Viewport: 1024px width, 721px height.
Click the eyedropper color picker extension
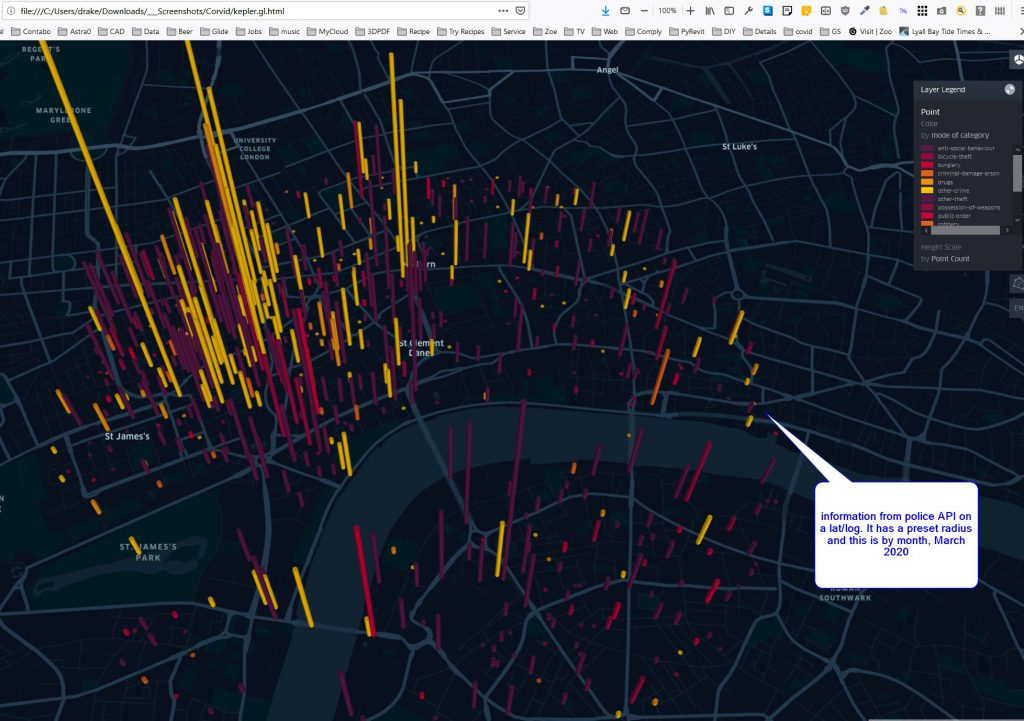point(865,10)
